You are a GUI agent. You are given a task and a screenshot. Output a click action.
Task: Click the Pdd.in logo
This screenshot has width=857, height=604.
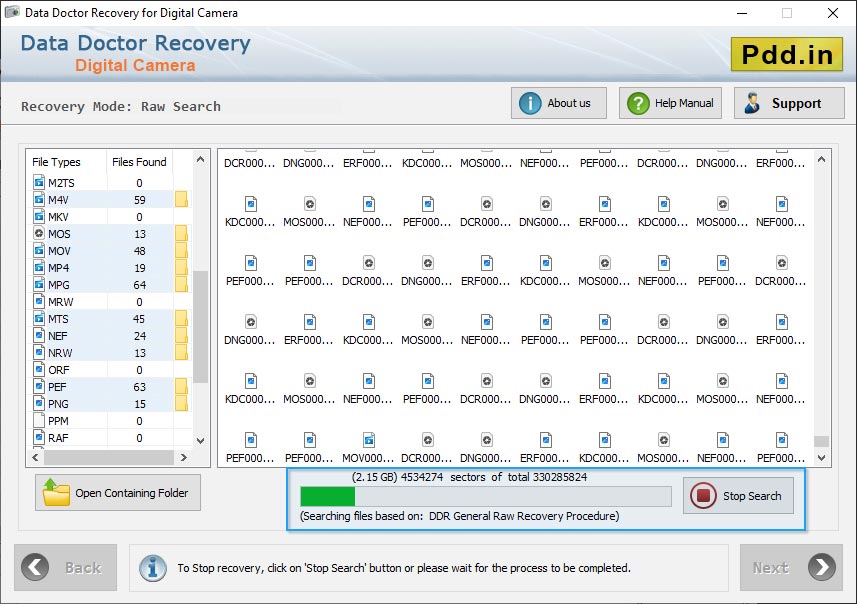pyautogui.click(x=787, y=54)
